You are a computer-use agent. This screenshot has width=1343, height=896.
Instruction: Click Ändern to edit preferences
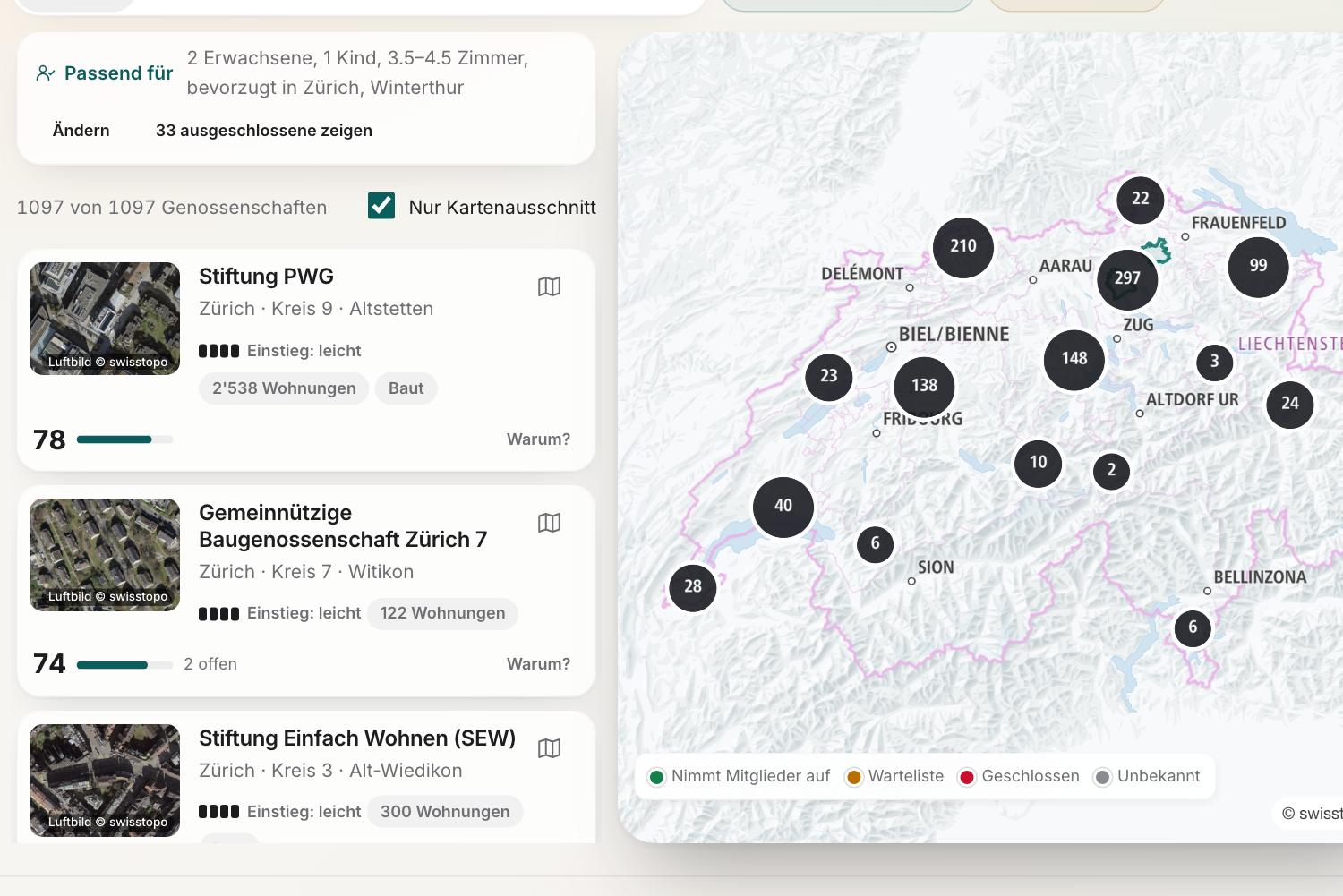coord(81,131)
